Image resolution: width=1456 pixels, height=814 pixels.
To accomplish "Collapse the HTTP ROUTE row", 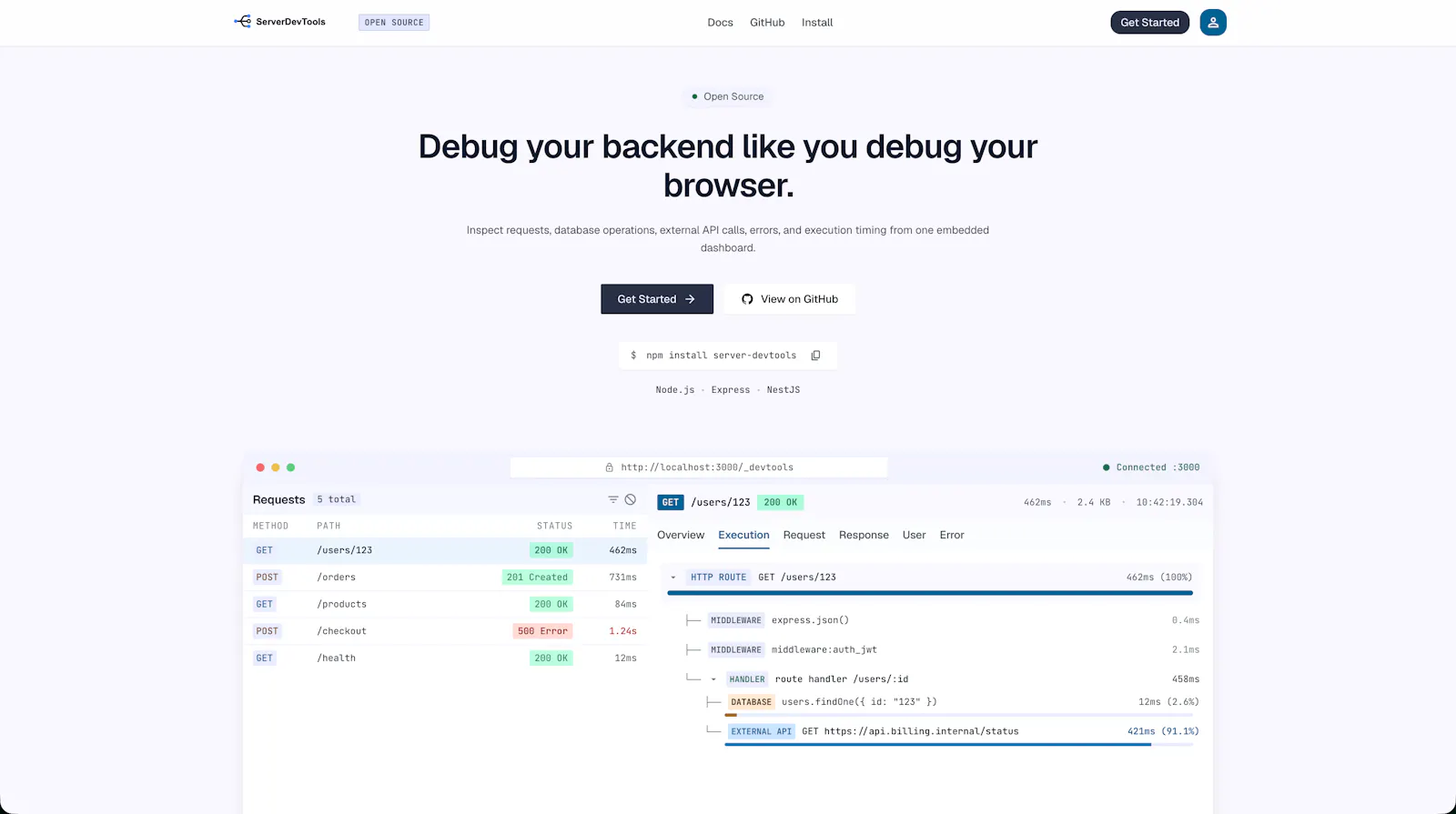I will click(673, 578).
